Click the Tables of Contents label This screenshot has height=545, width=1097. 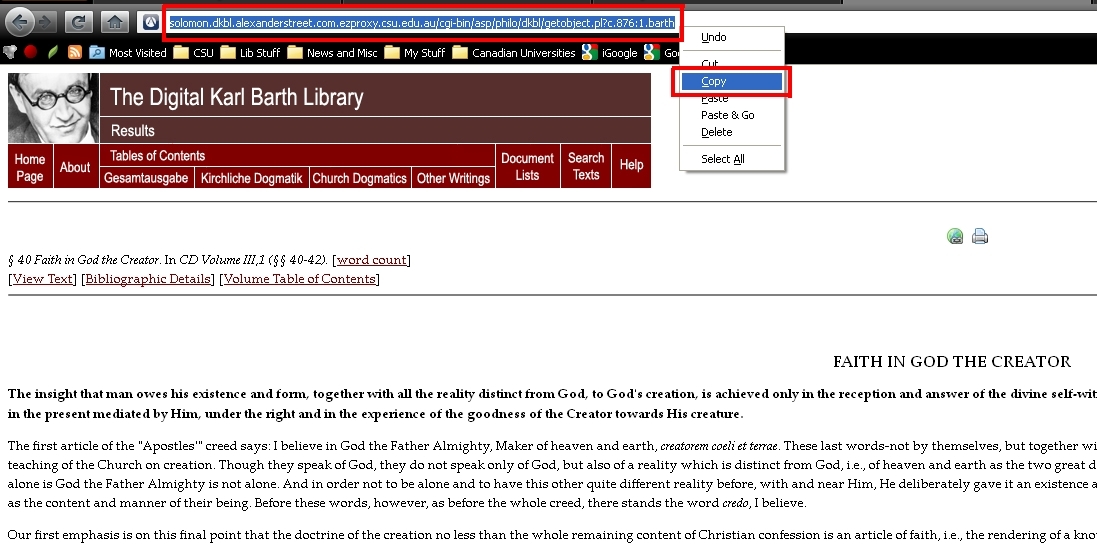(157, 155)
